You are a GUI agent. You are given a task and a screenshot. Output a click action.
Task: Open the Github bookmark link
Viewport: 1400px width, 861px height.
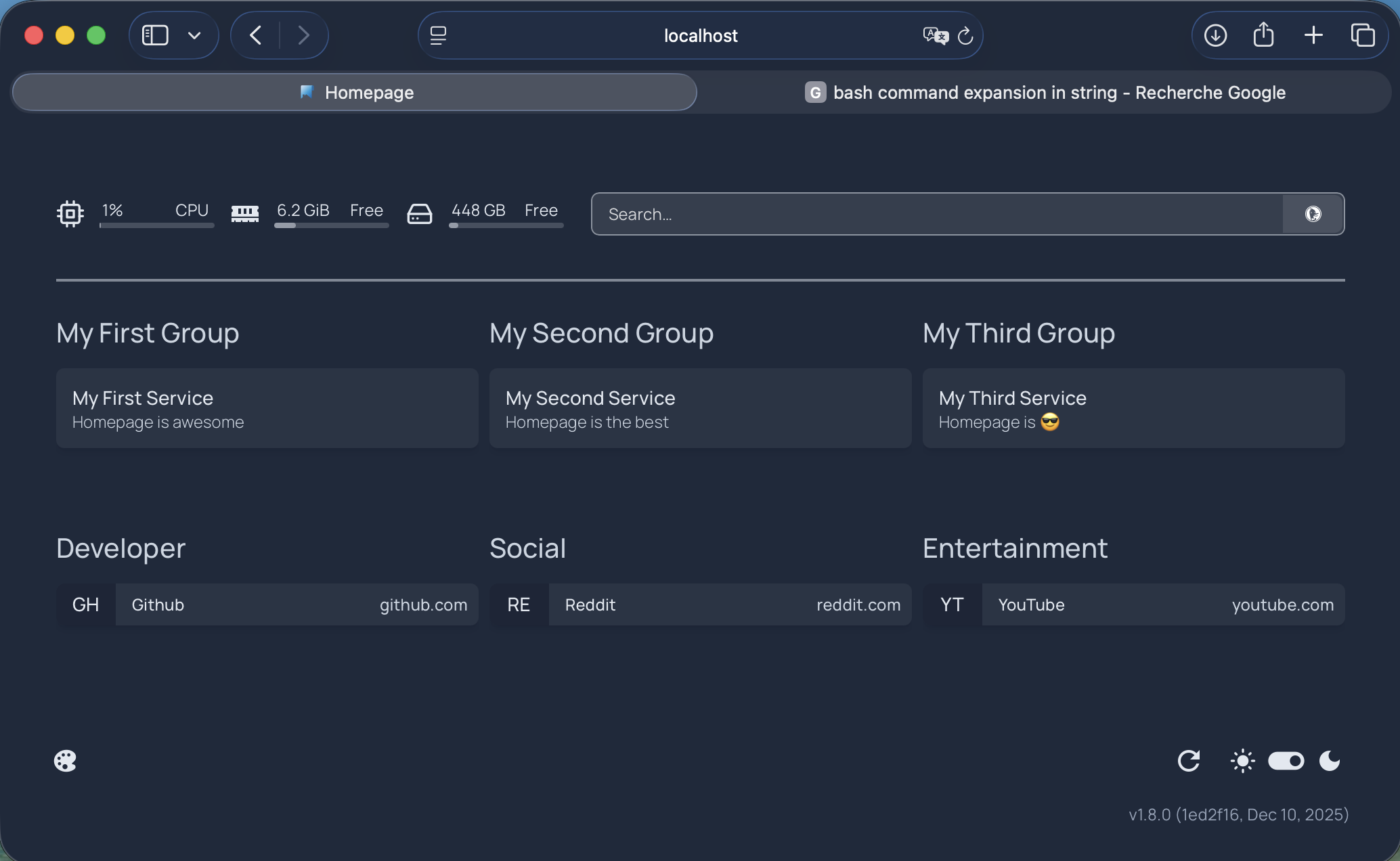[x=267, y=604]
